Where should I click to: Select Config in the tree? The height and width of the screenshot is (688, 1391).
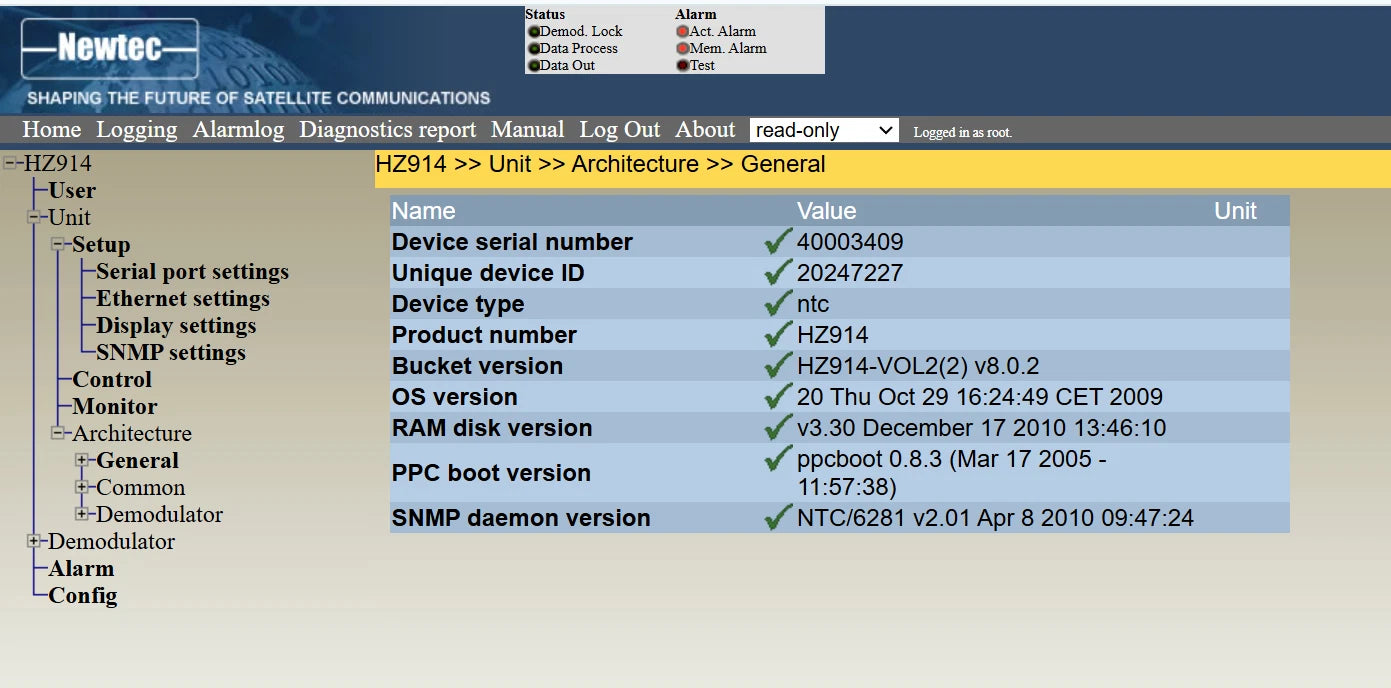pos(83,595)
